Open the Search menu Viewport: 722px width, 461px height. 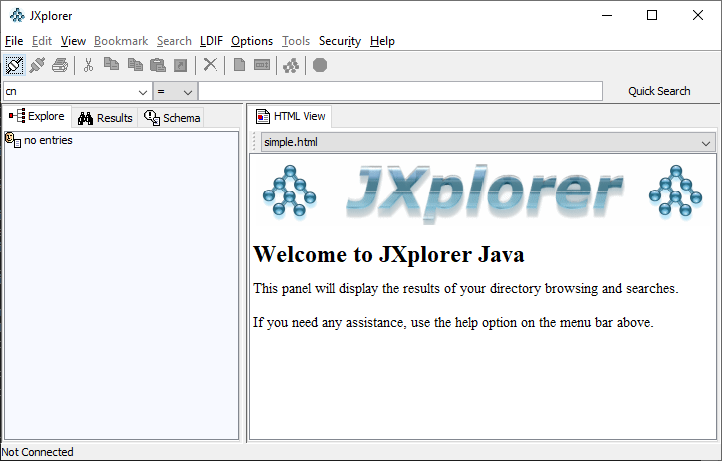[174, 41]
